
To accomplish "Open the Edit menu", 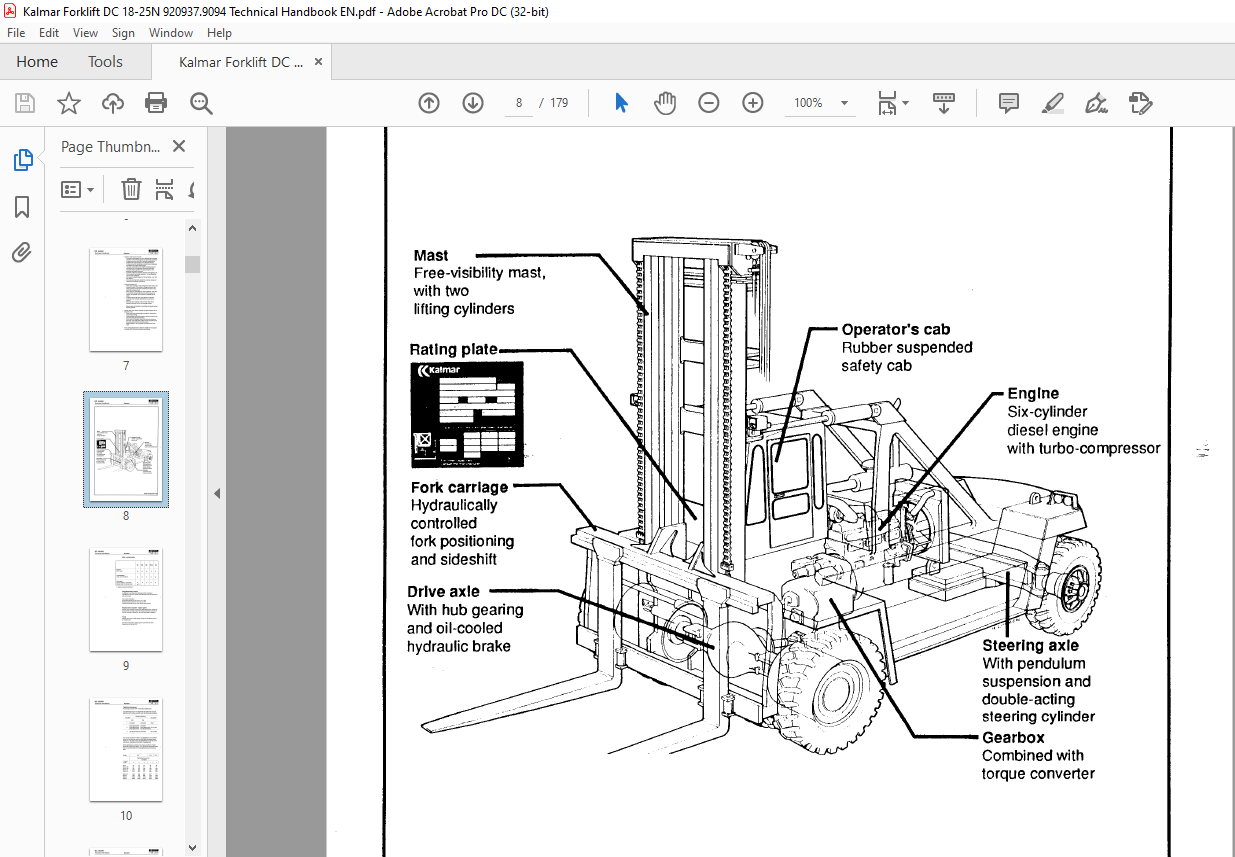I will tap(49, 33).
